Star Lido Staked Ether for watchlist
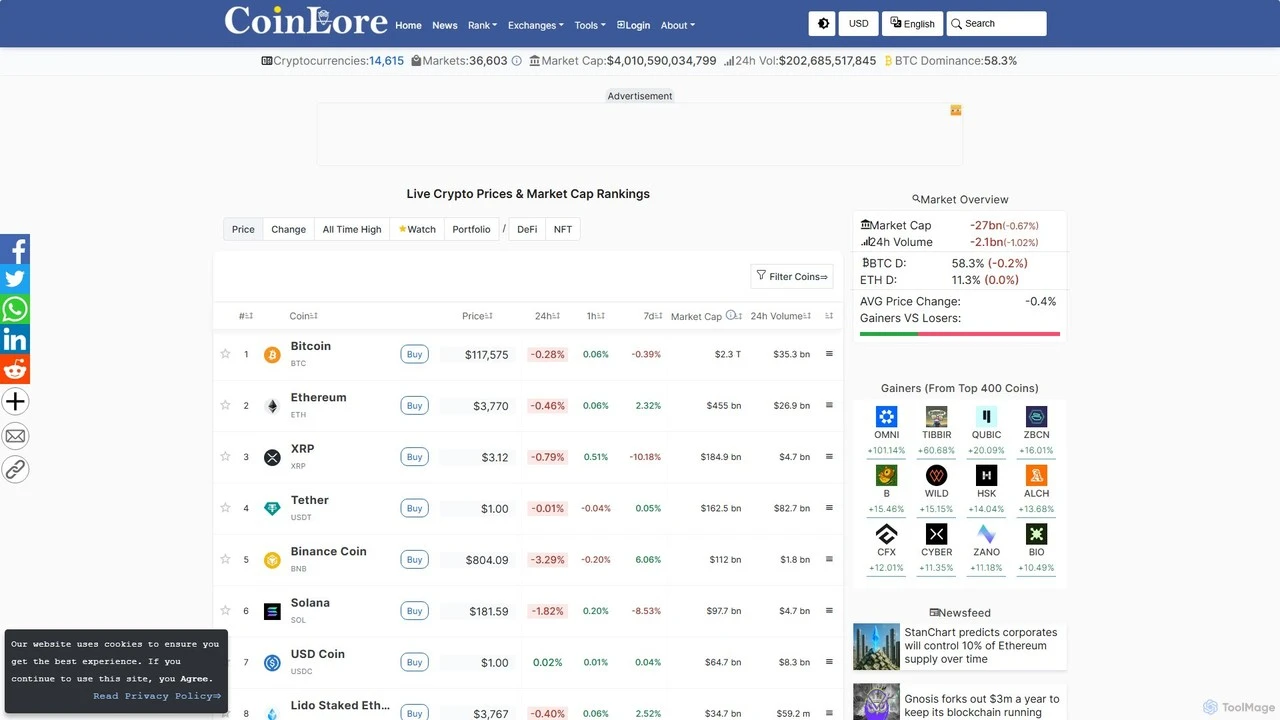 point(225,713)
